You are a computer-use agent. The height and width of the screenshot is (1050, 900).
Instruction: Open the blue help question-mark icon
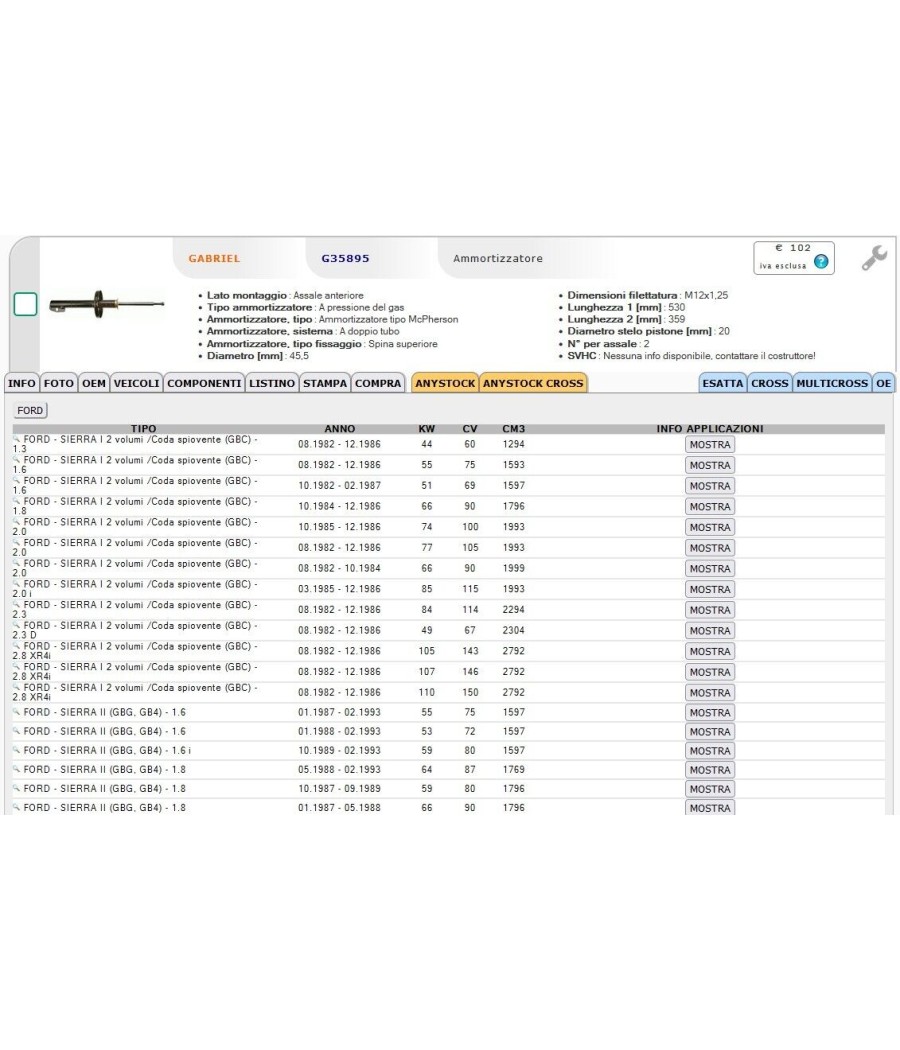click(x=821, y=262)
